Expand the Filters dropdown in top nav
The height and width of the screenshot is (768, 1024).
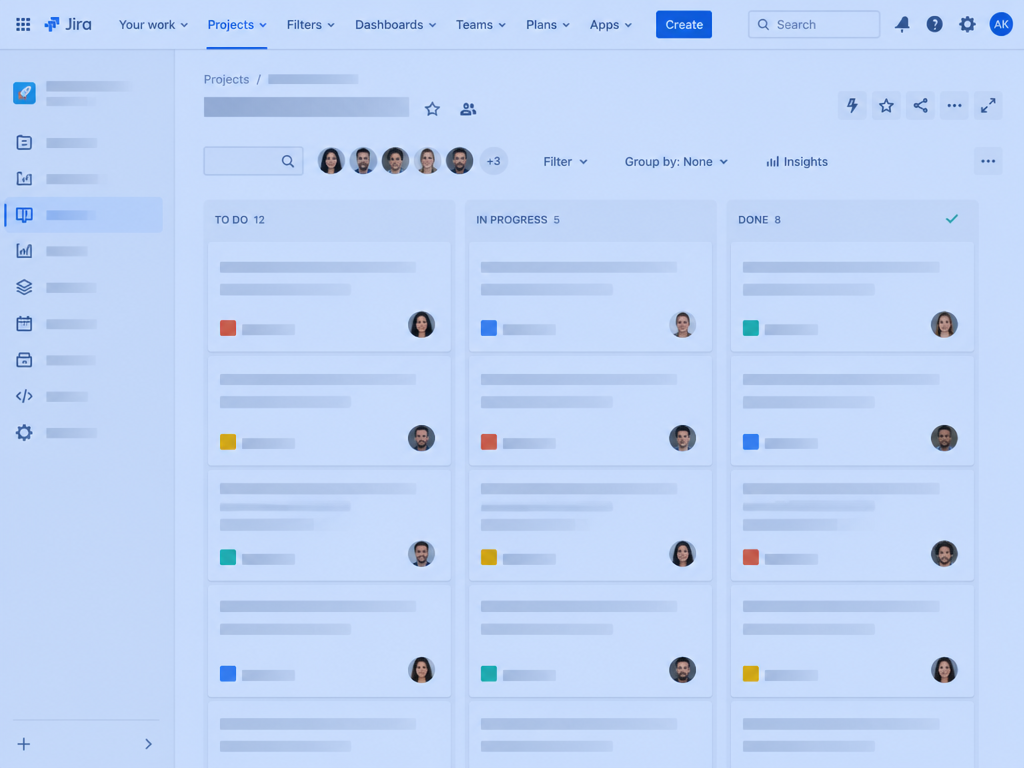click(311, 25)
